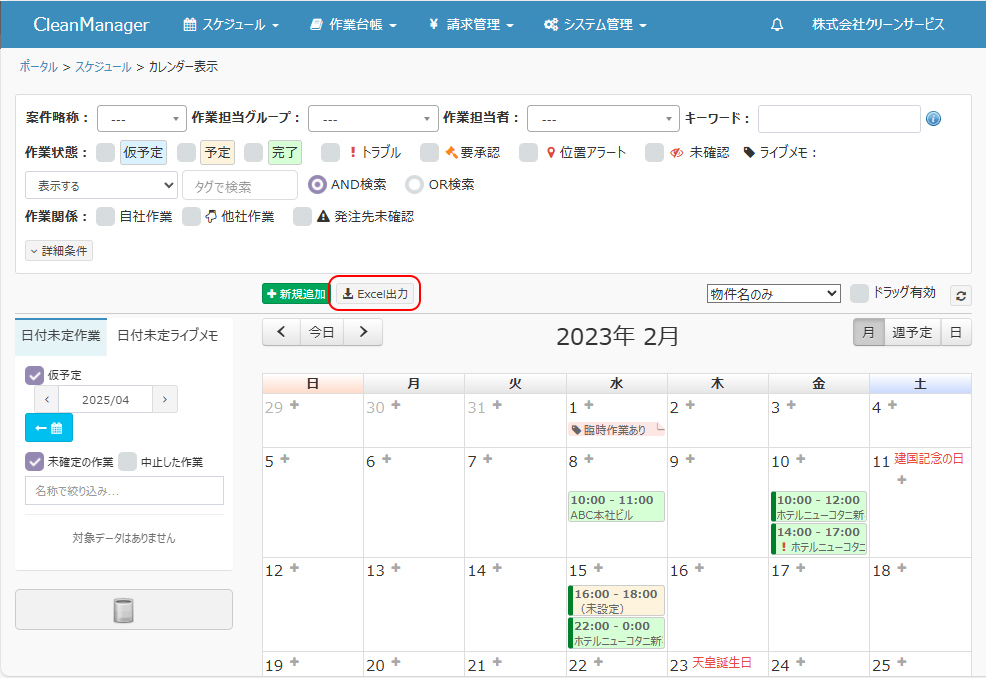Viewport: 986px width, 678px height.
Task: Click the notification bell icon
Action: click(x=777, y=25)
